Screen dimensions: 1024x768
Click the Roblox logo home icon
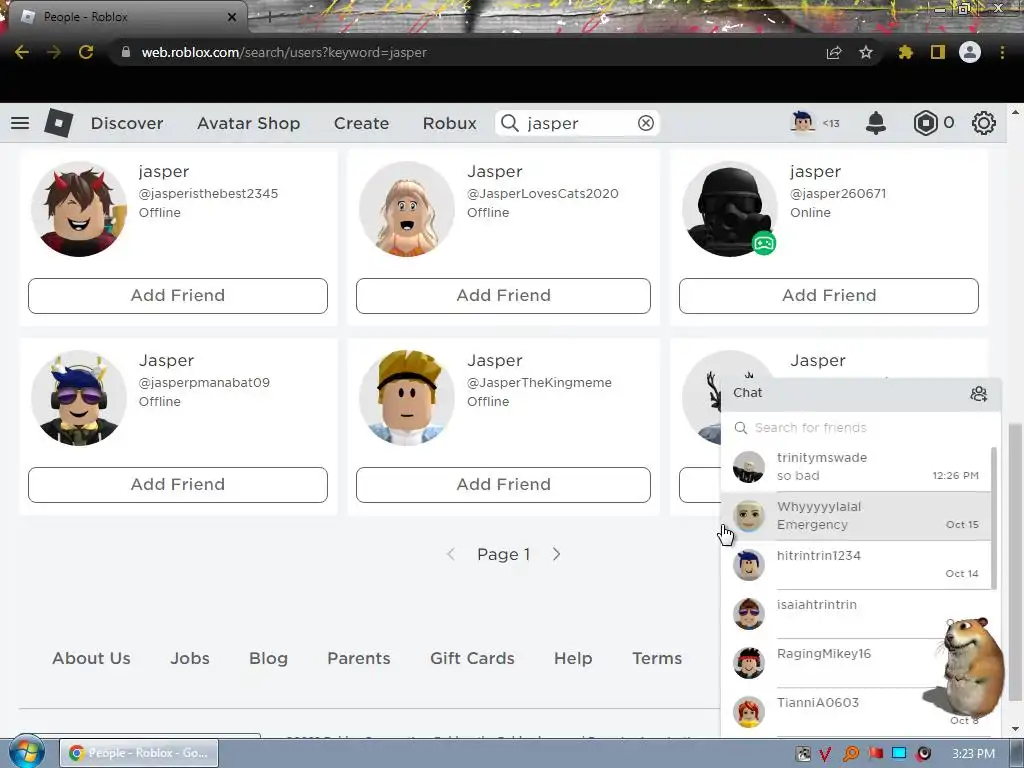(58, 123)
